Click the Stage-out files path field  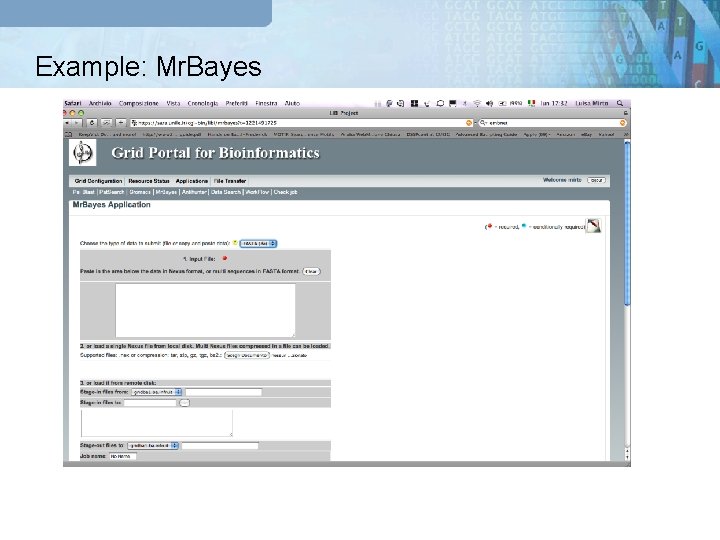tap(220, 445)
